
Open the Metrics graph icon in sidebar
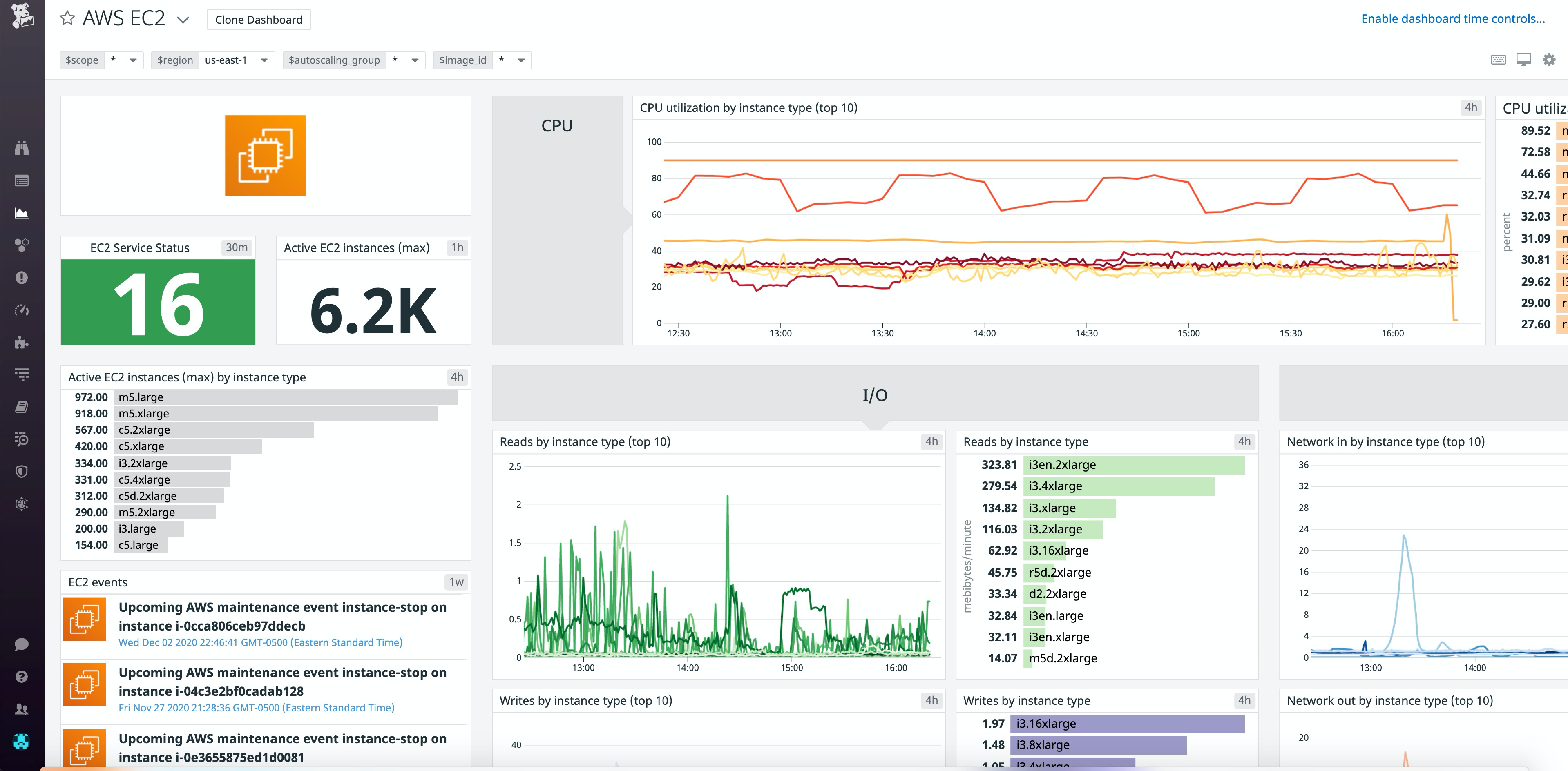point(21,213)
